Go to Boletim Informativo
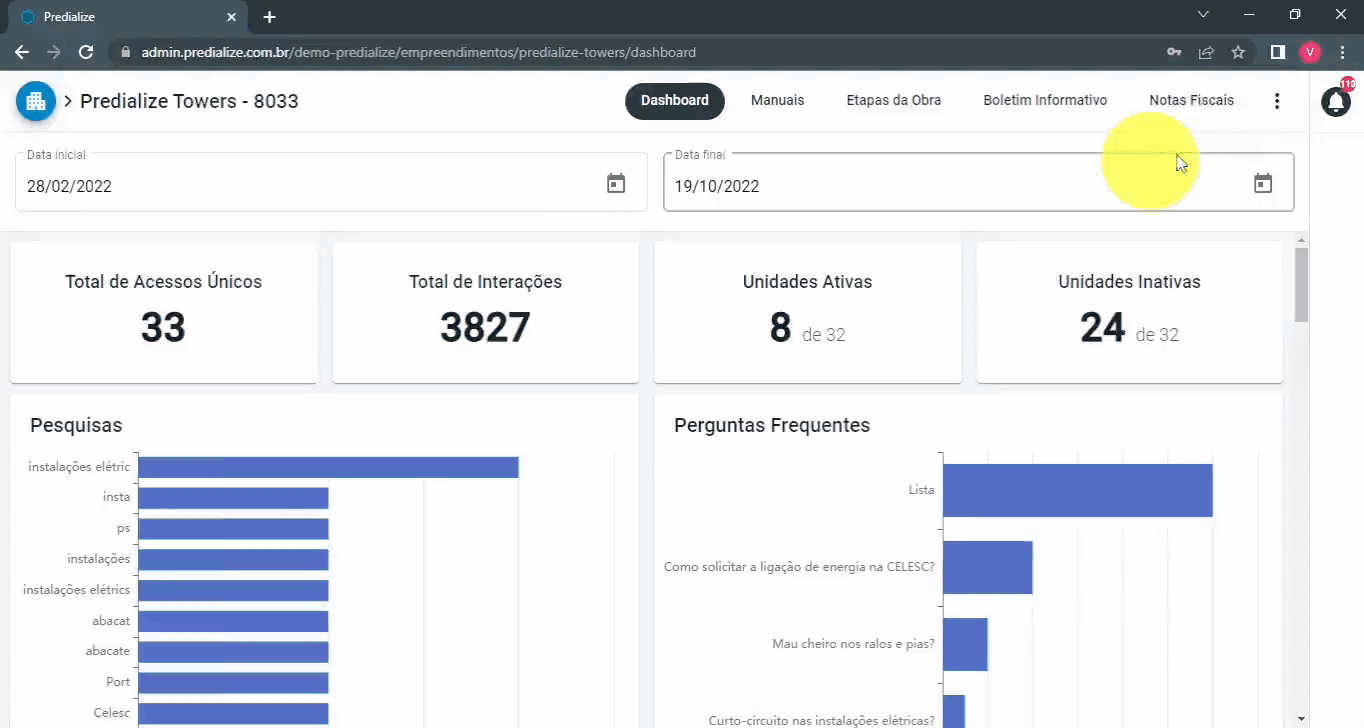1364x728 pixels. (1045, 101)
